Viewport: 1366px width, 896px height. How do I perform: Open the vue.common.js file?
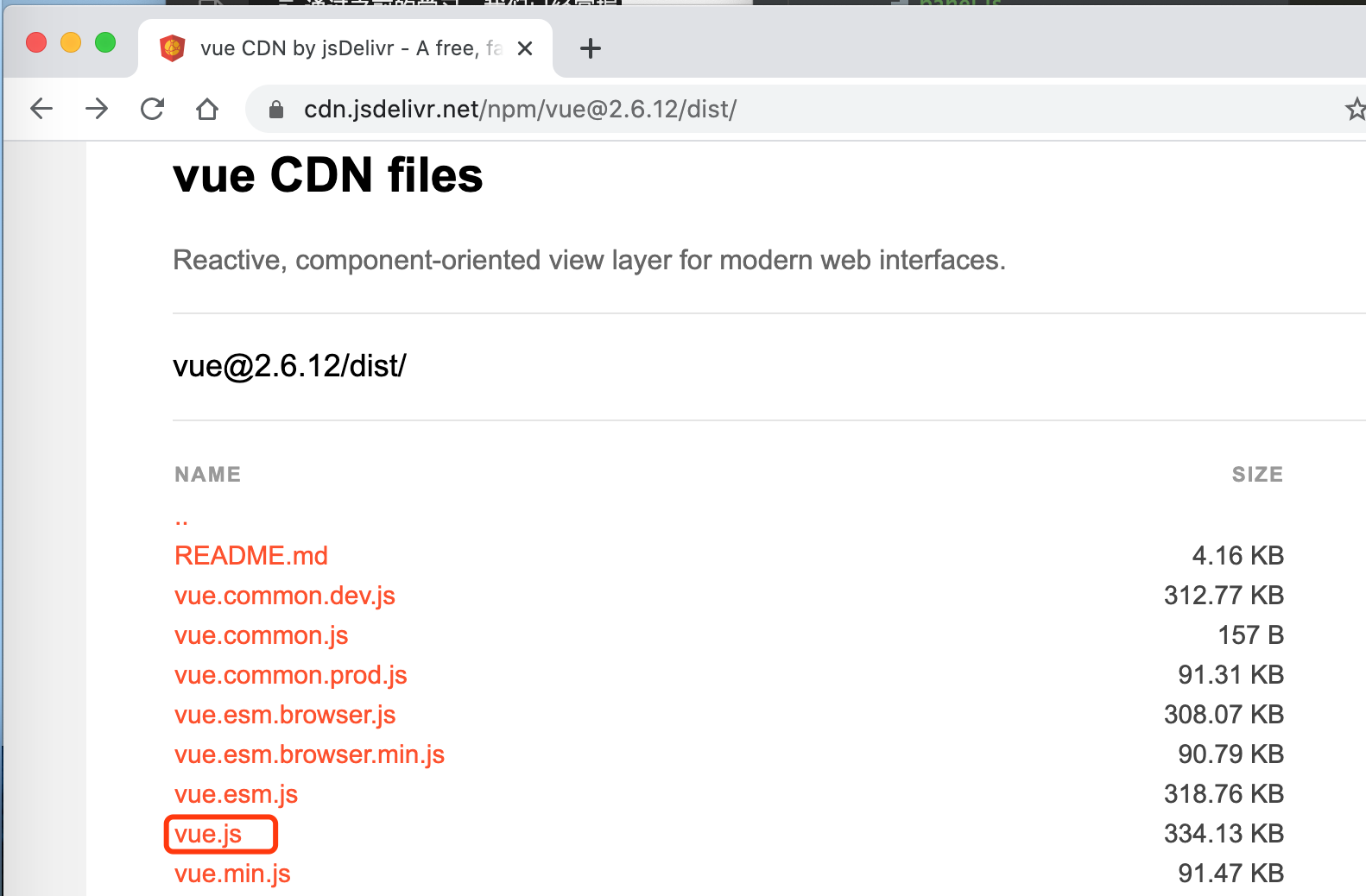(262, 635)
